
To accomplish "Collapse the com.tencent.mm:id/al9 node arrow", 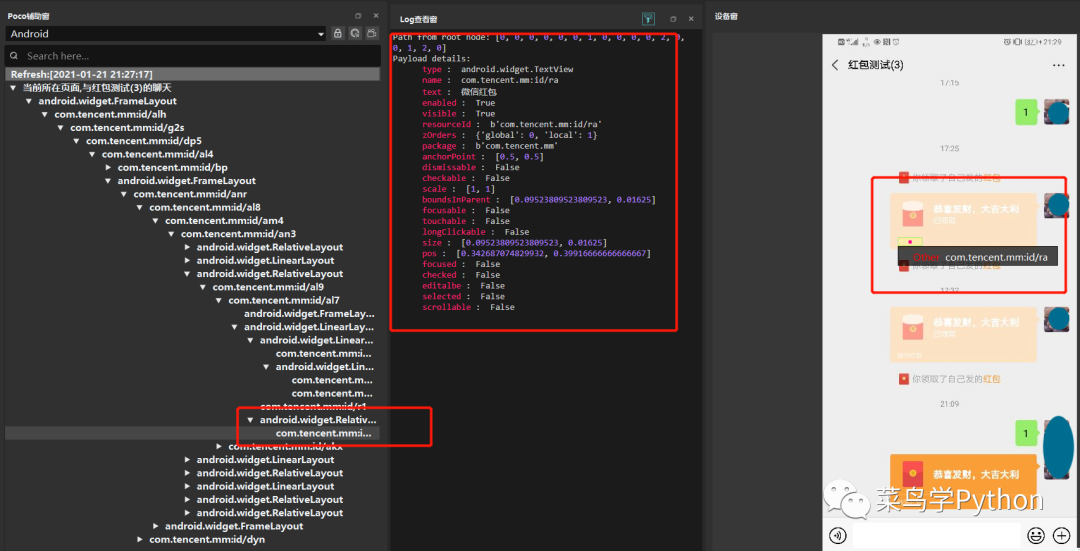I will 203,287.
